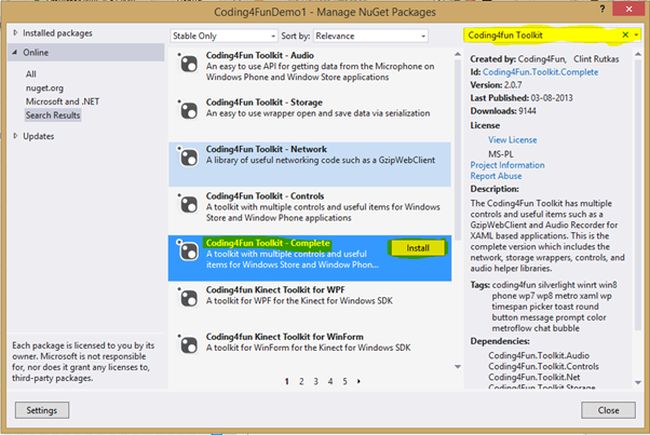
Task: Open the Coding4Fun.Toolkit.Complete Id link
Action: click(540, 72)
